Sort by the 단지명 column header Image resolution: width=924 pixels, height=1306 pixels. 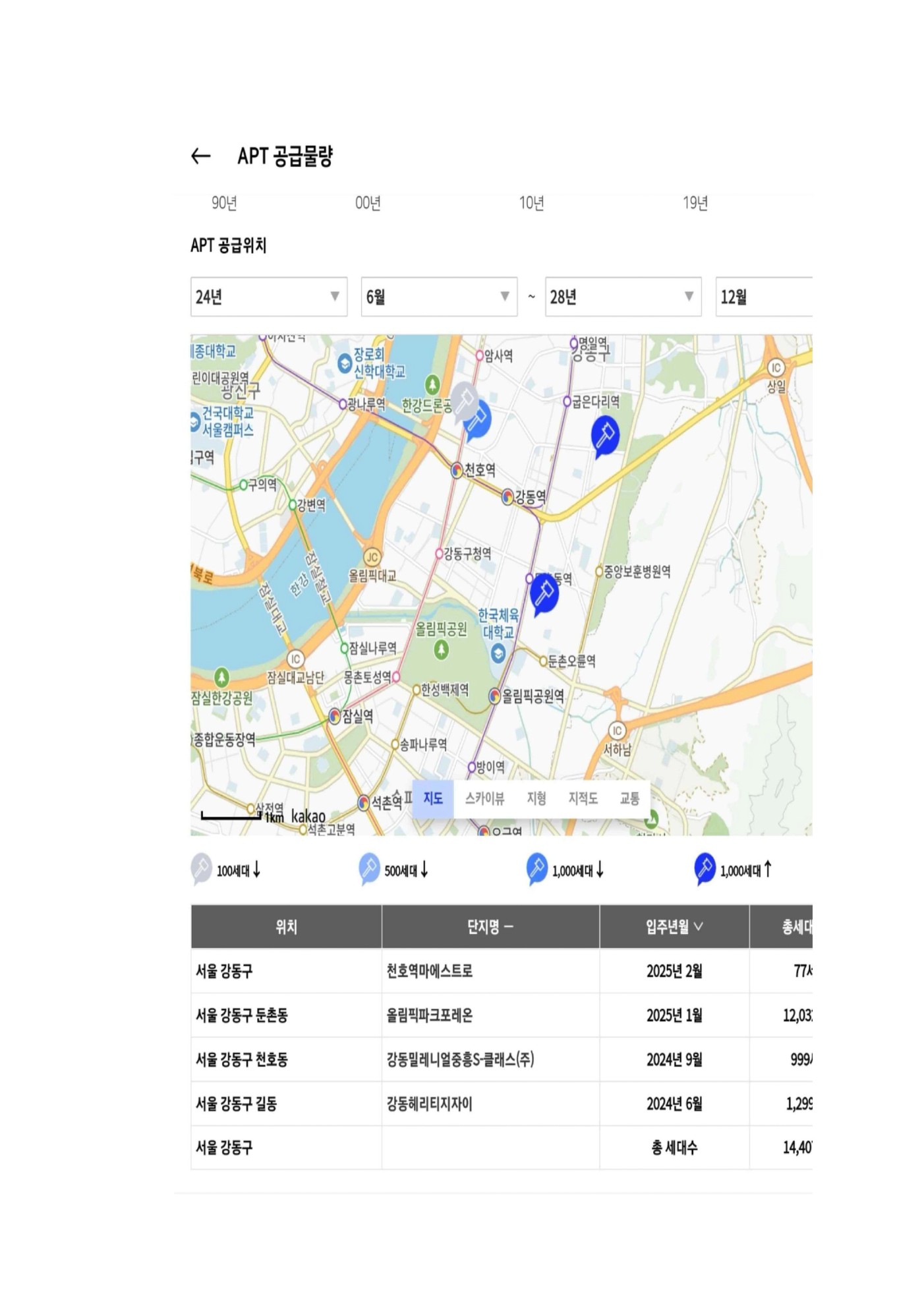(490, 927)
